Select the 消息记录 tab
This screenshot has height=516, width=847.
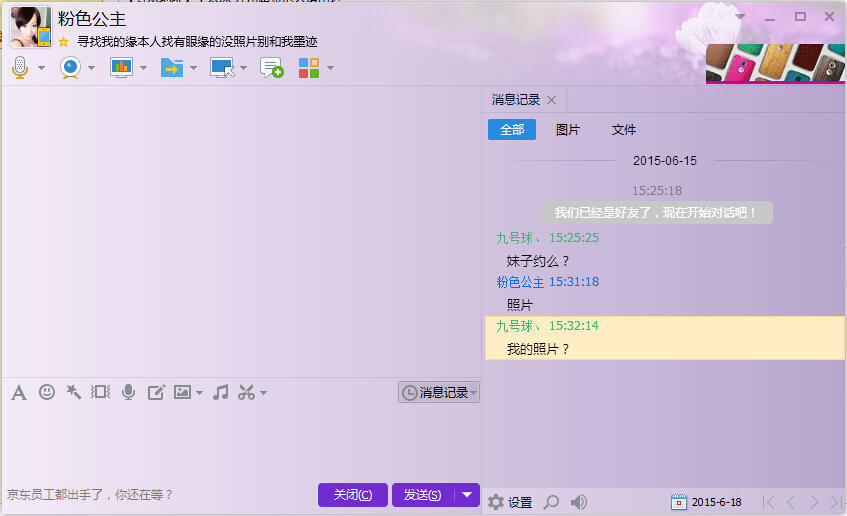[516, 100]
